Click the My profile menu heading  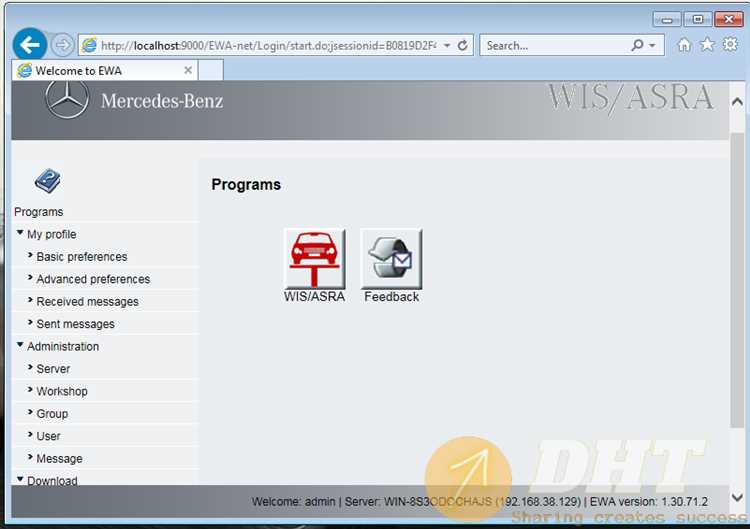(52, 234)
